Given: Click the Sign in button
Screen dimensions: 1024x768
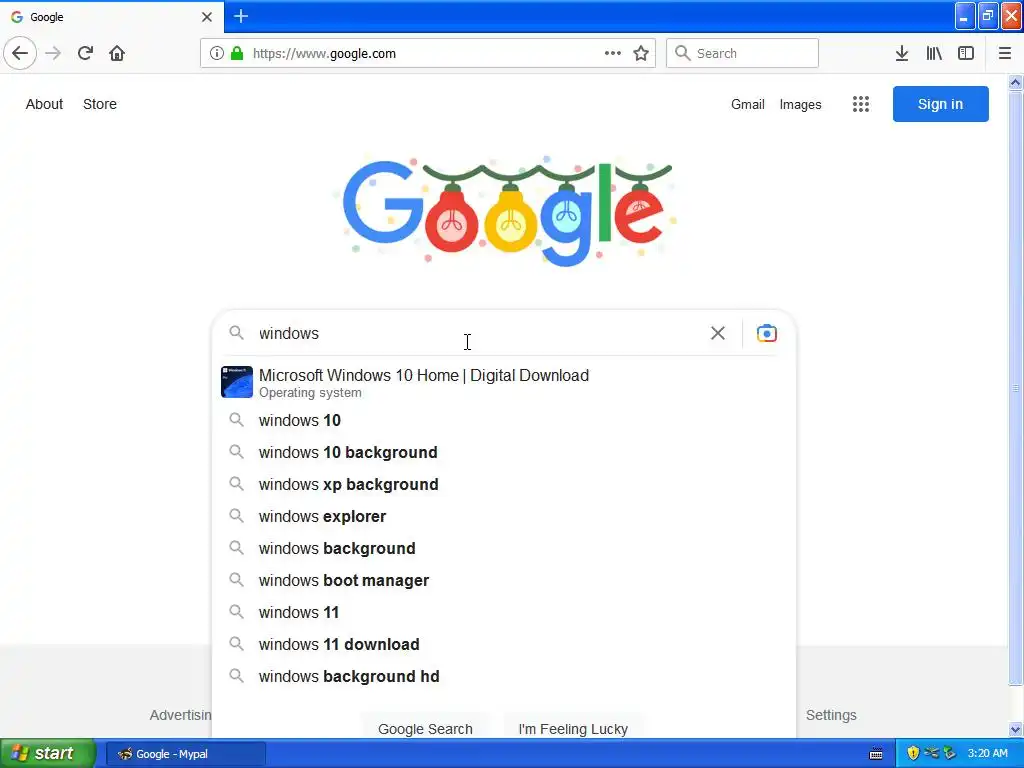Looking at the screenshot, I should [x=940, y=104].
